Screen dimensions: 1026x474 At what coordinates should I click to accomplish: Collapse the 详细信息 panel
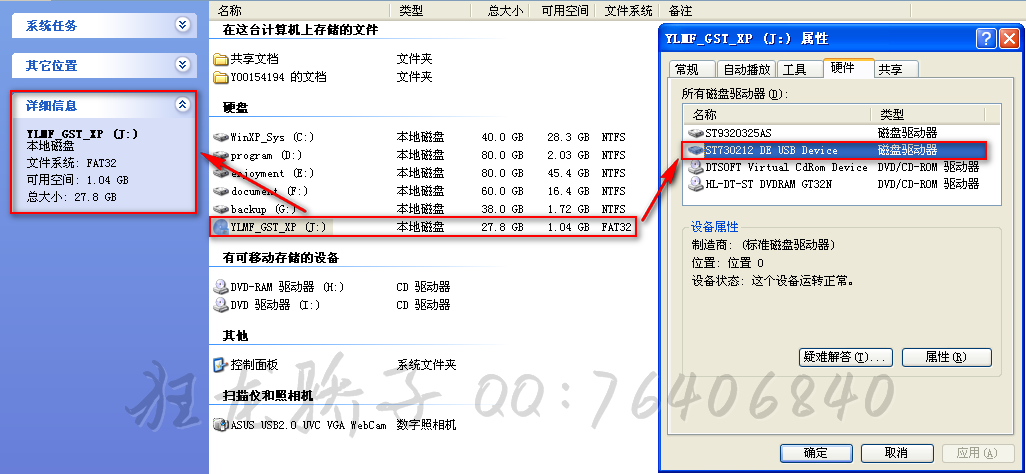[x=183, y=105]
